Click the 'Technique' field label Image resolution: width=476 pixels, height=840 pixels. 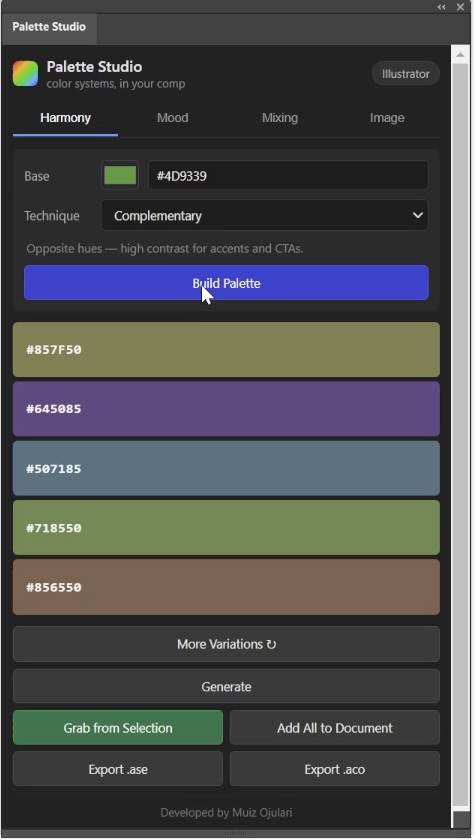(x=51, y=216)
